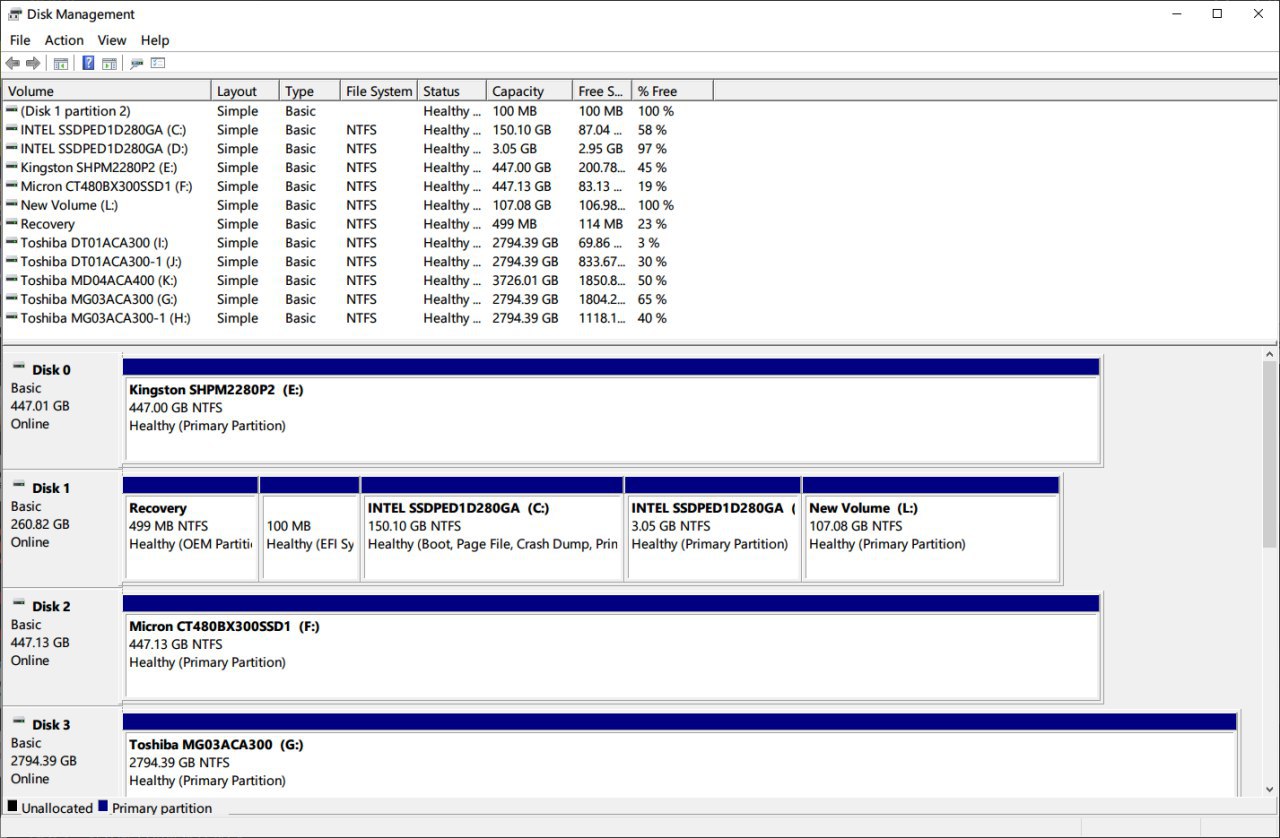The height and width of the screenshot is (838, 1280).
Task: Click the drive icon beside Kingston SHPM2280P2 (E:)
Action: tap(11, 168)
